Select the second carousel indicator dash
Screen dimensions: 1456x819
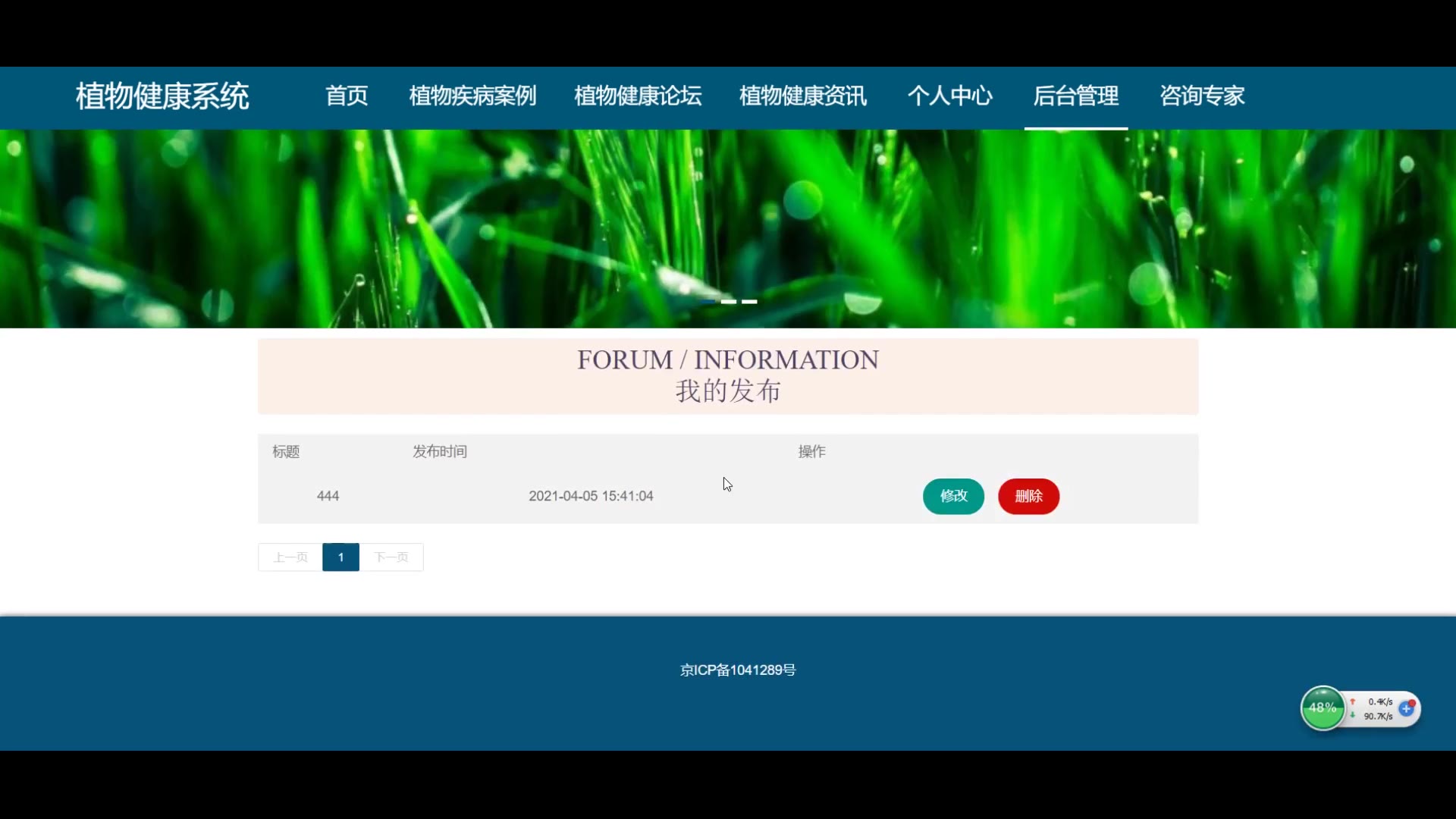click(729, 302)
